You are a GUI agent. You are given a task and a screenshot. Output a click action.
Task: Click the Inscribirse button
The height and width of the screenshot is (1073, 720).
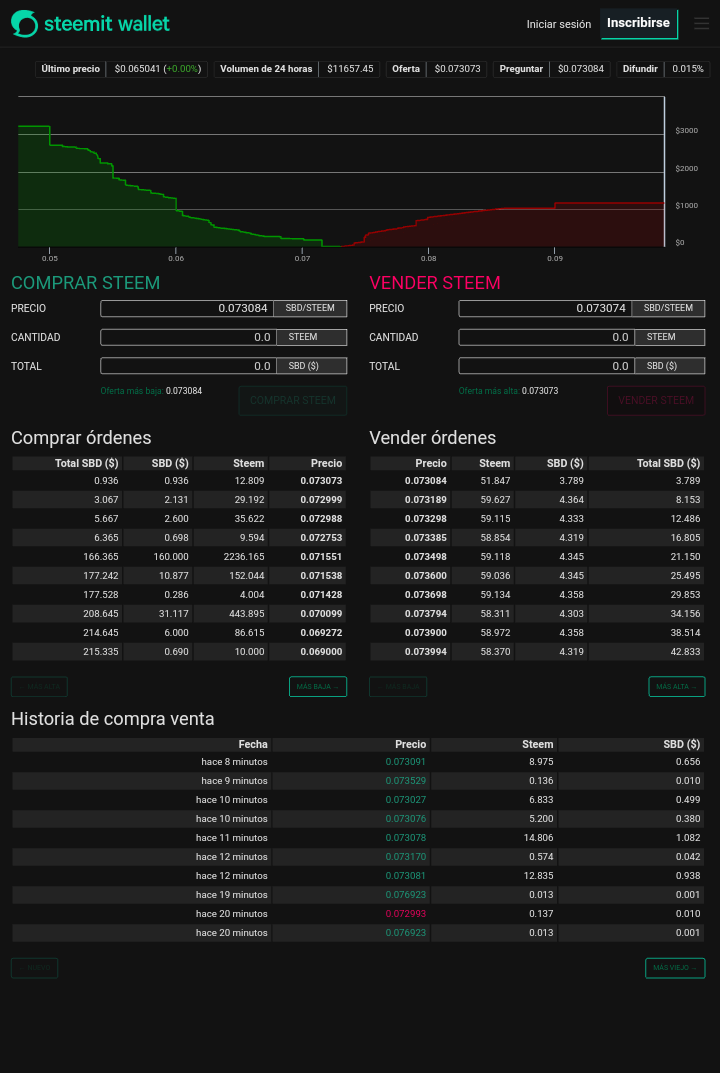[x=639, y=23]
